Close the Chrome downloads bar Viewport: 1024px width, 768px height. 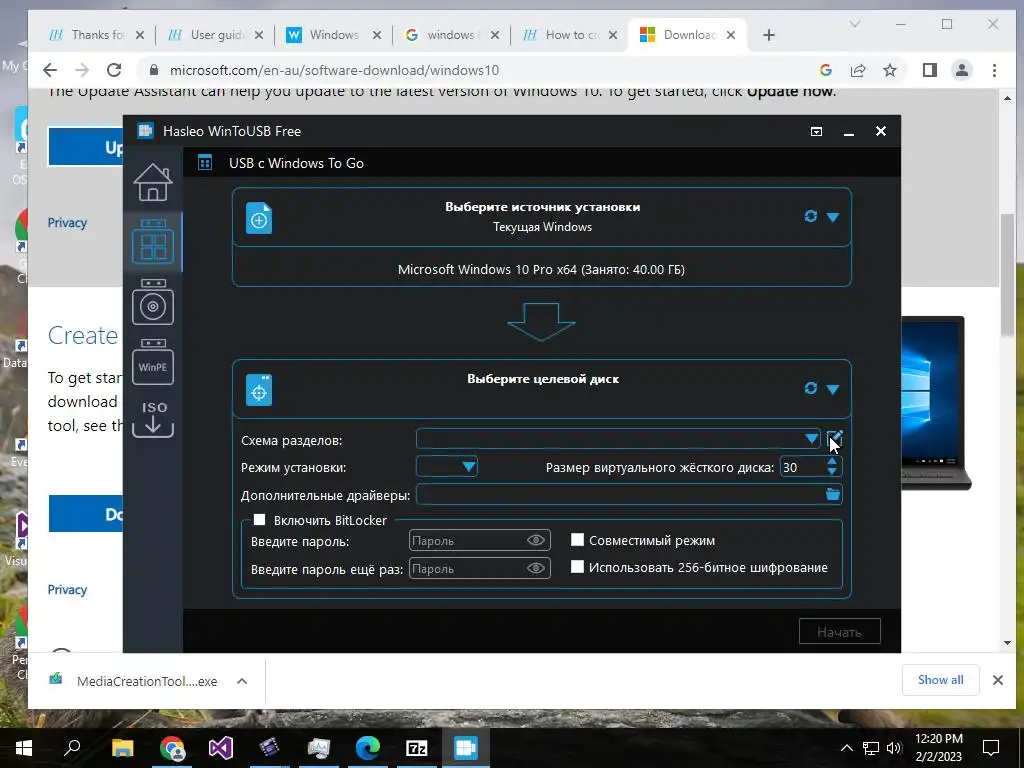[x=998, y=680]
